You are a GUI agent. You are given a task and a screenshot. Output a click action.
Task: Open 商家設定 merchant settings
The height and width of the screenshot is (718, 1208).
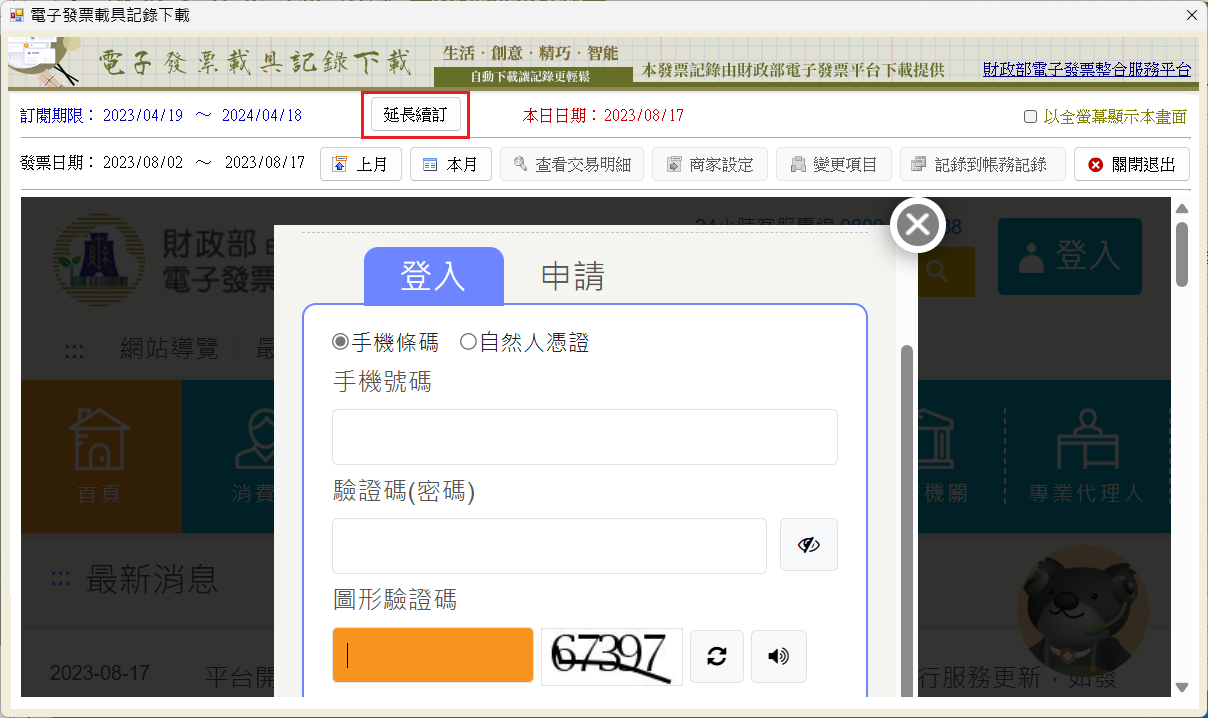710,164
